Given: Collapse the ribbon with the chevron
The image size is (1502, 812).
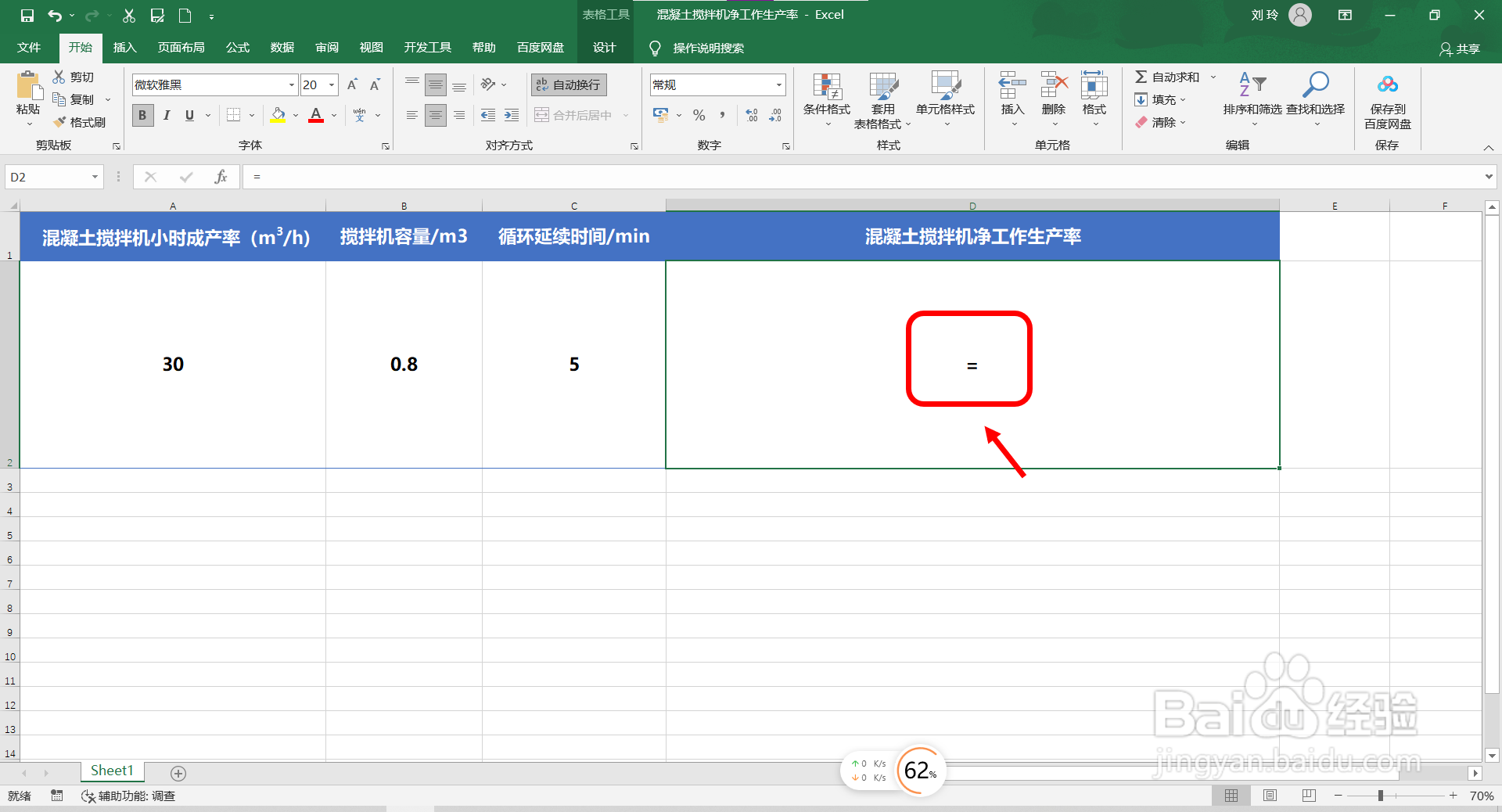Looking at the screenshot, I should tap(1489, 147).
